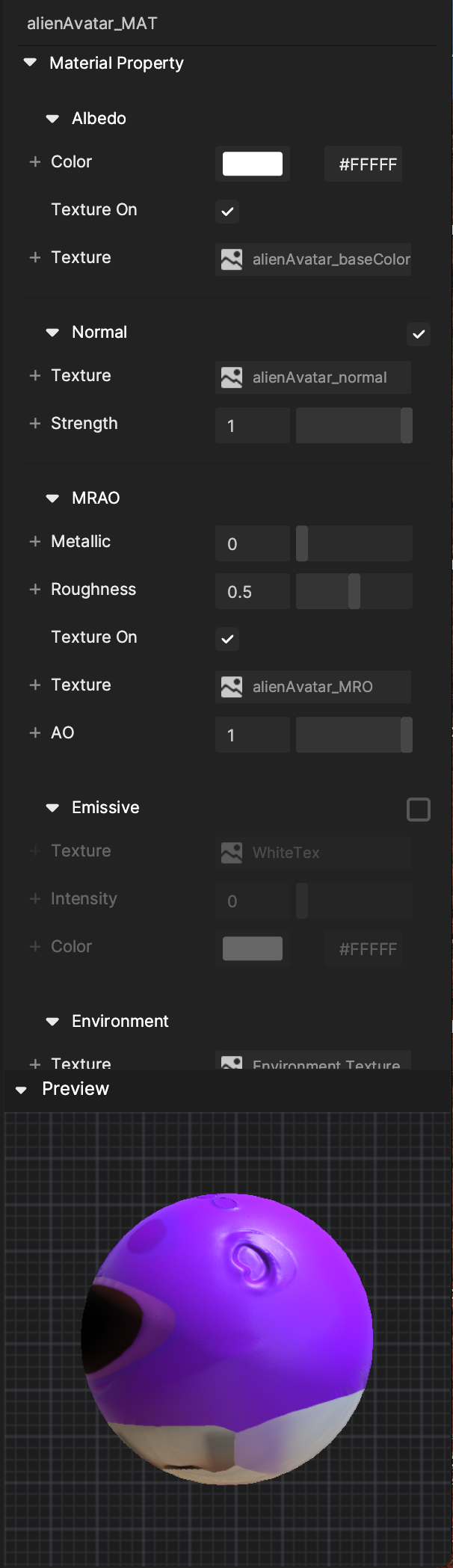Viewport: 453px width, 1568px height.
Task: Collapse the Preview panel
Action: click(22, 1090)
